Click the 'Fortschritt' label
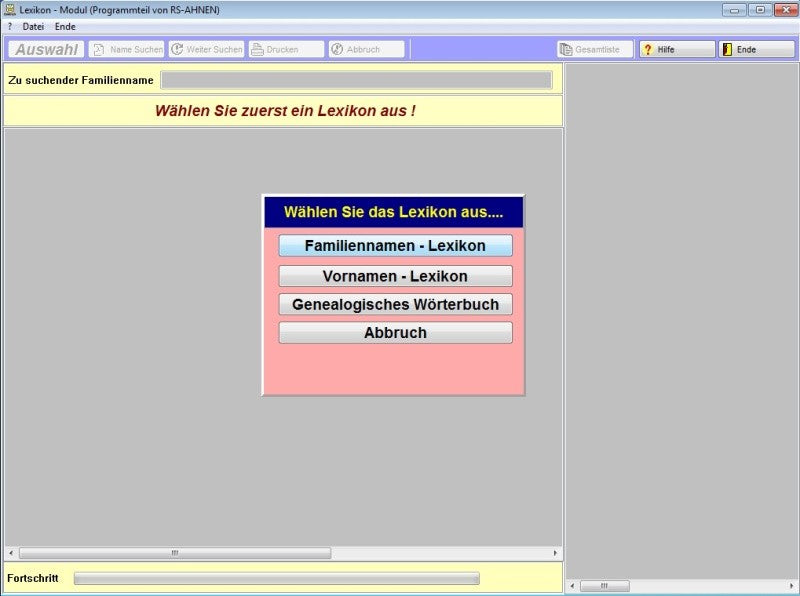The height and width of the screenshot is (596, 800). pos(33,578)
